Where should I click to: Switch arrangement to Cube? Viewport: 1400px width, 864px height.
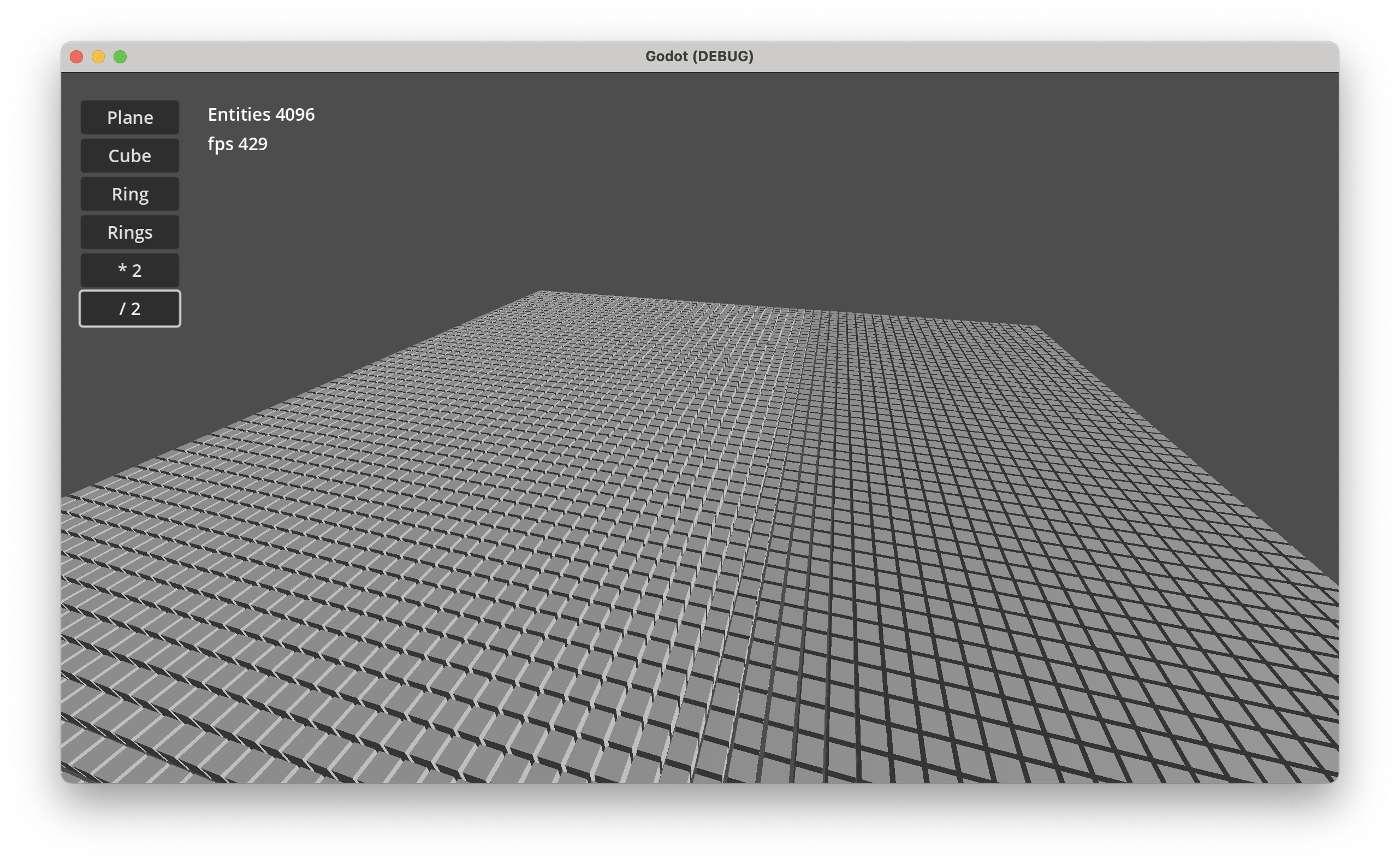[129, 156]
